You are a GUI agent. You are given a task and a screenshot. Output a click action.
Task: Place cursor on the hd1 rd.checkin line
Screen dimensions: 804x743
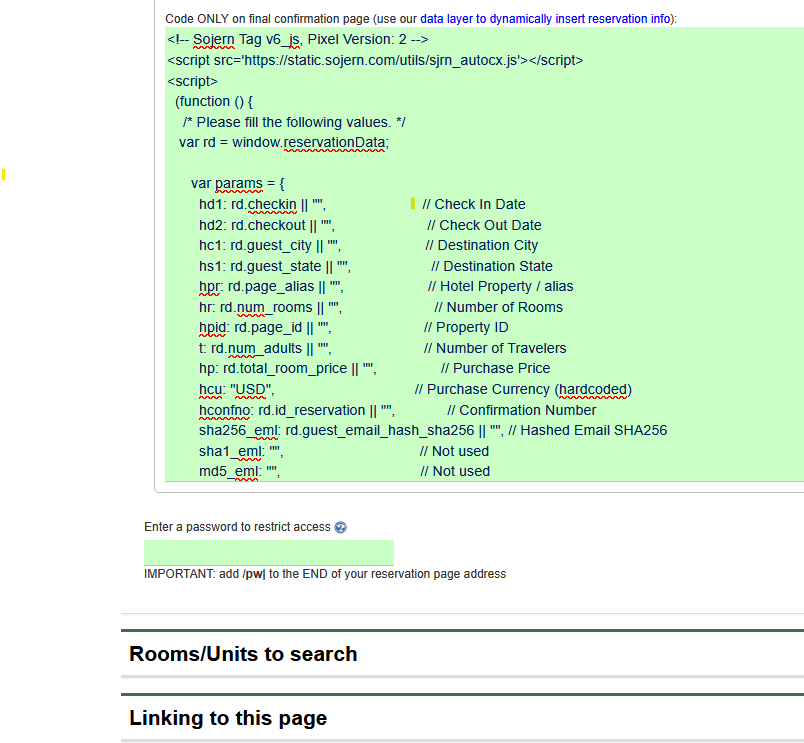pos(262,204)
